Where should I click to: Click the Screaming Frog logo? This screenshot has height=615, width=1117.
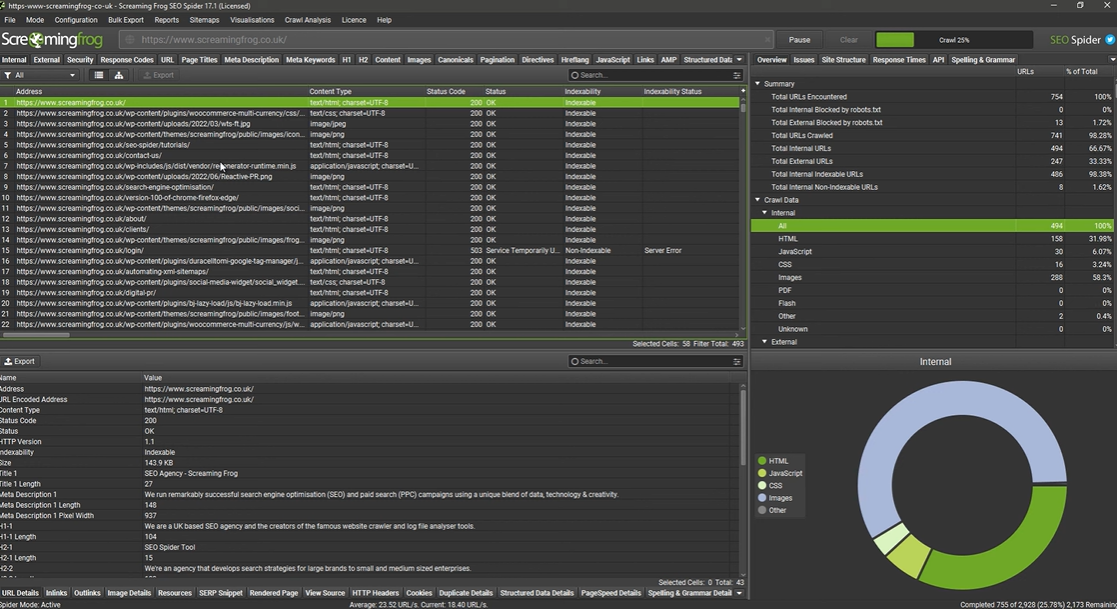pos(52,40)
